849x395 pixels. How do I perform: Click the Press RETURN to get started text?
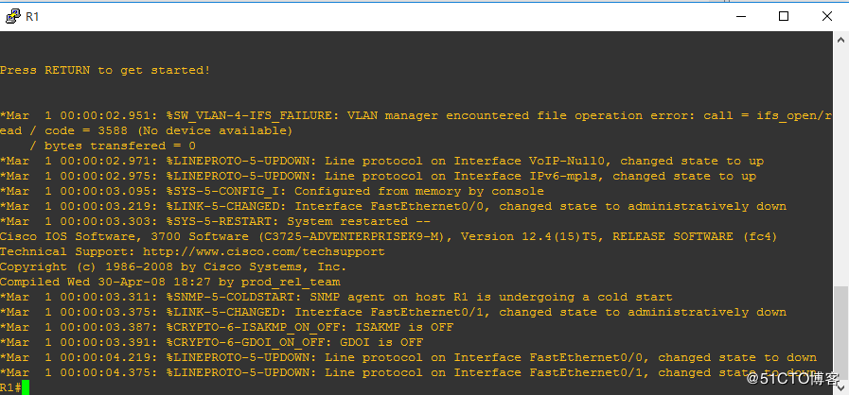pyautogui.click(x=105, y=70)
